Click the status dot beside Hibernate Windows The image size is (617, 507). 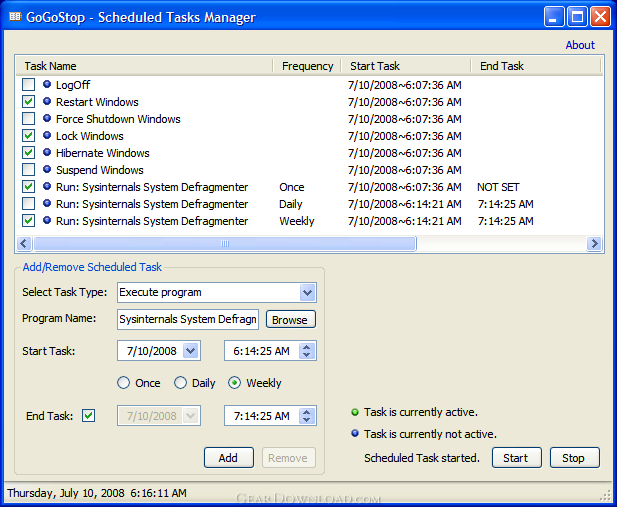[x=47, y=152]
